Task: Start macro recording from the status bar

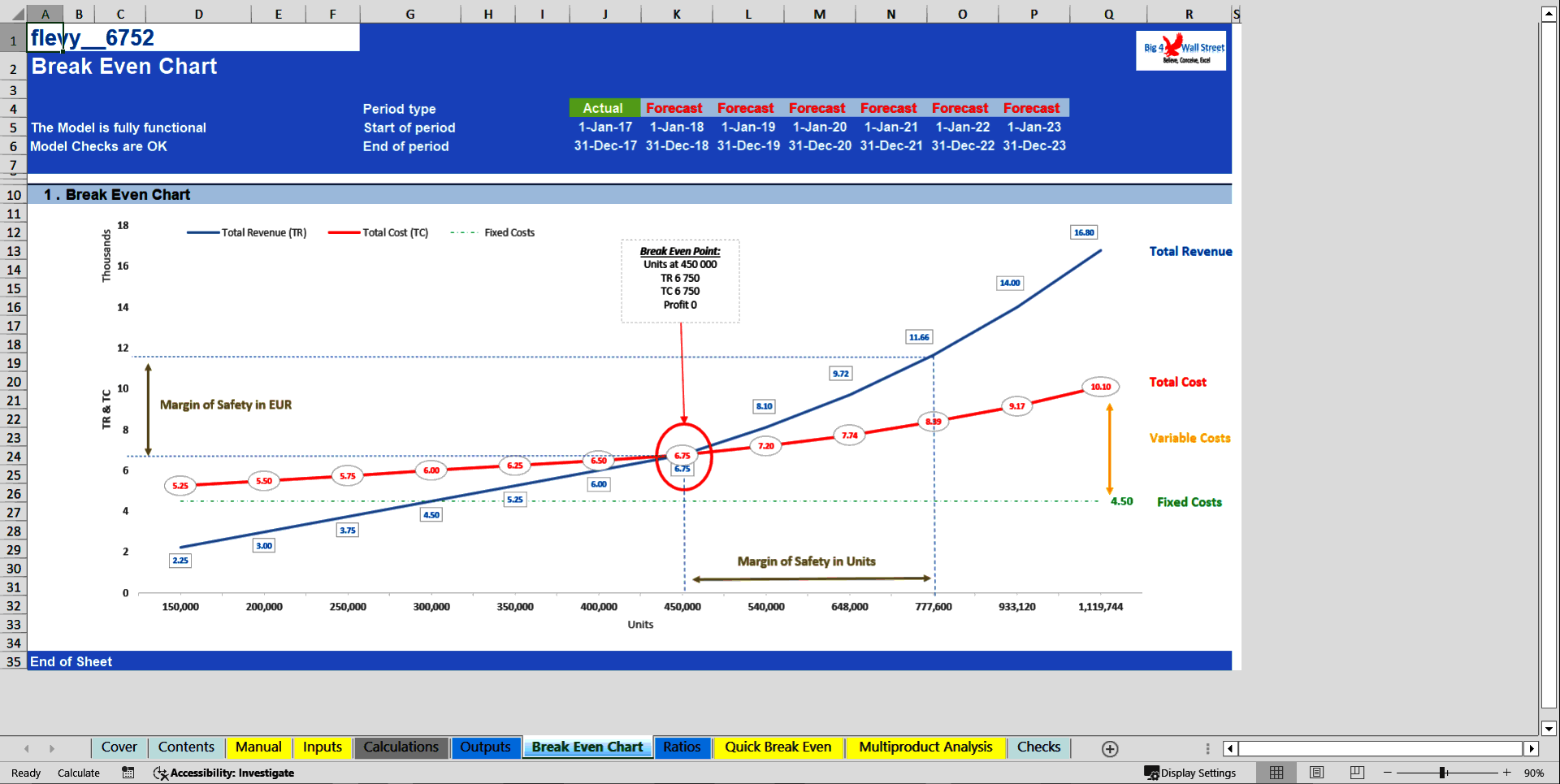Action: tap(128, 773)
